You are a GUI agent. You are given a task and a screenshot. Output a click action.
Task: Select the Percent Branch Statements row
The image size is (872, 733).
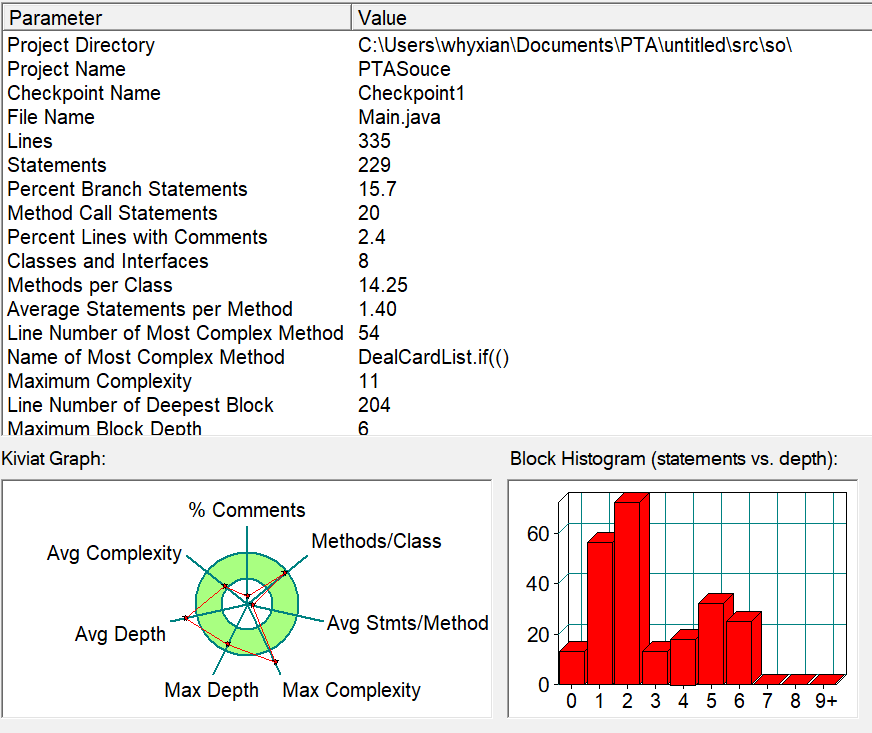point(436,189)
